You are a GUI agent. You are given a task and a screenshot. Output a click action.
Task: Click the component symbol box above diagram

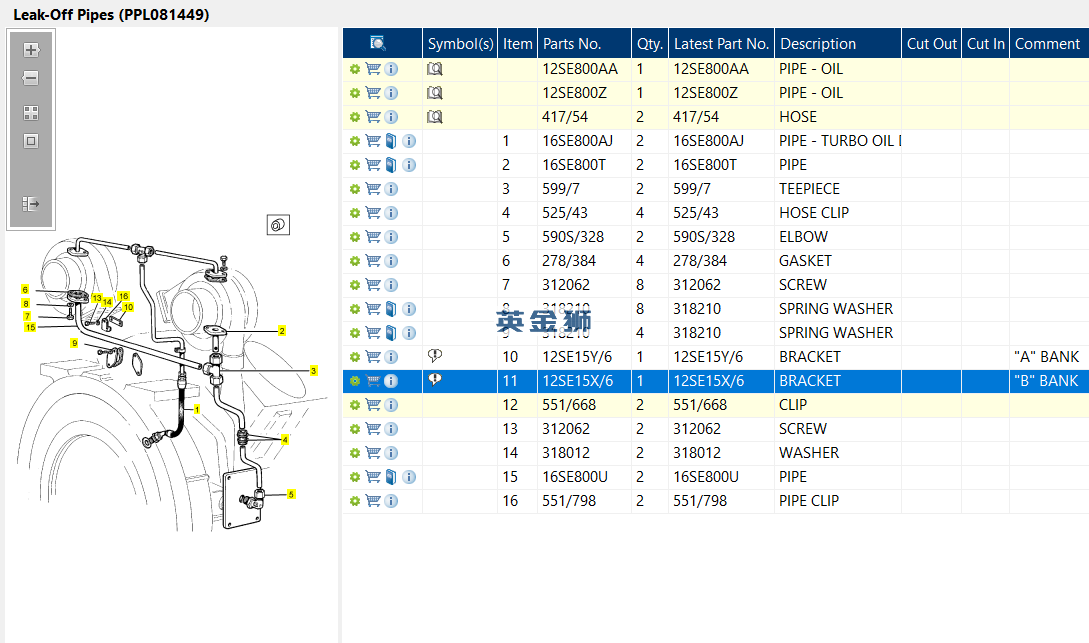click(278, 225)
